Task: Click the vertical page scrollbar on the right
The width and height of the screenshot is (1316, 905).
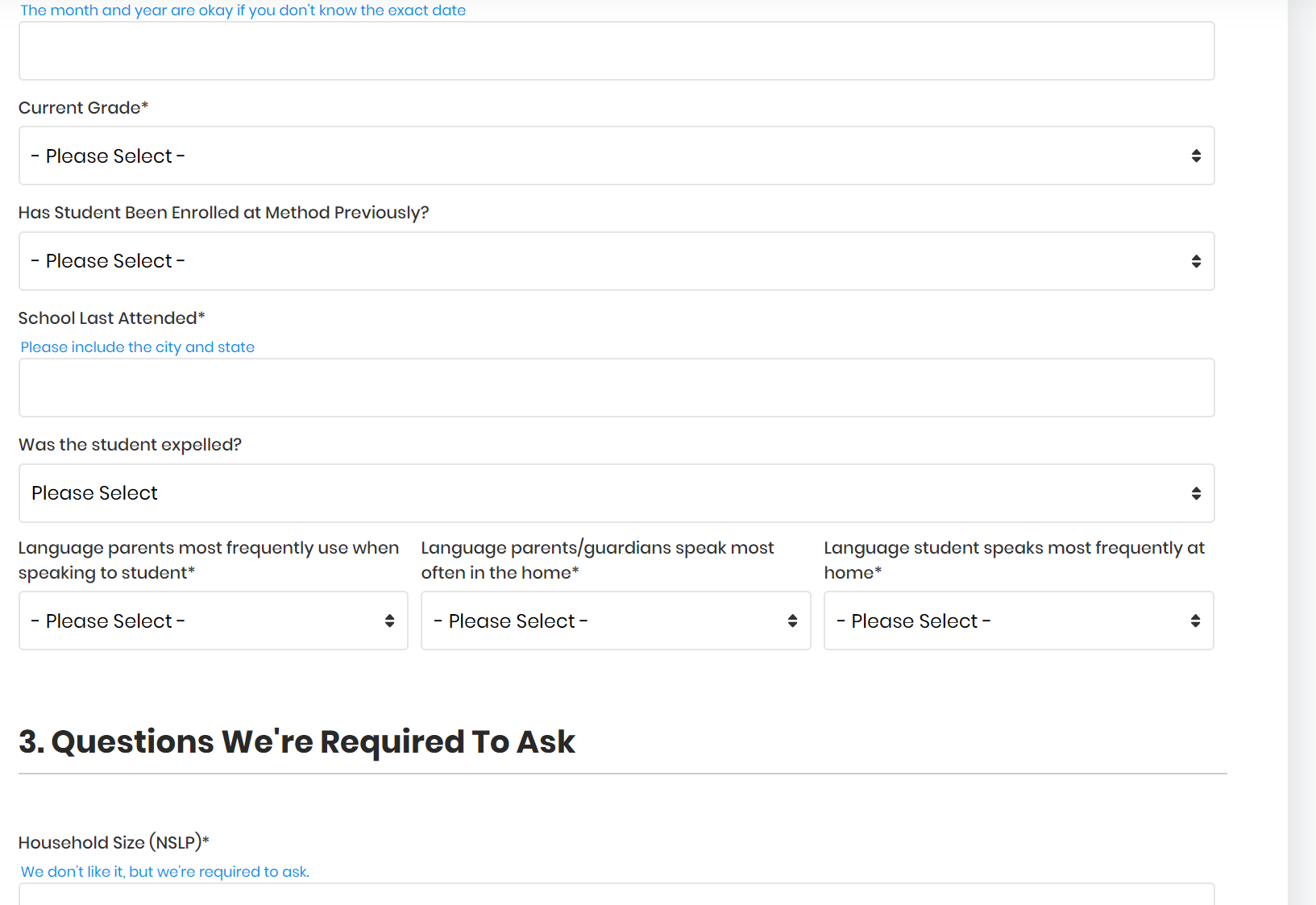Action: 1301,451
